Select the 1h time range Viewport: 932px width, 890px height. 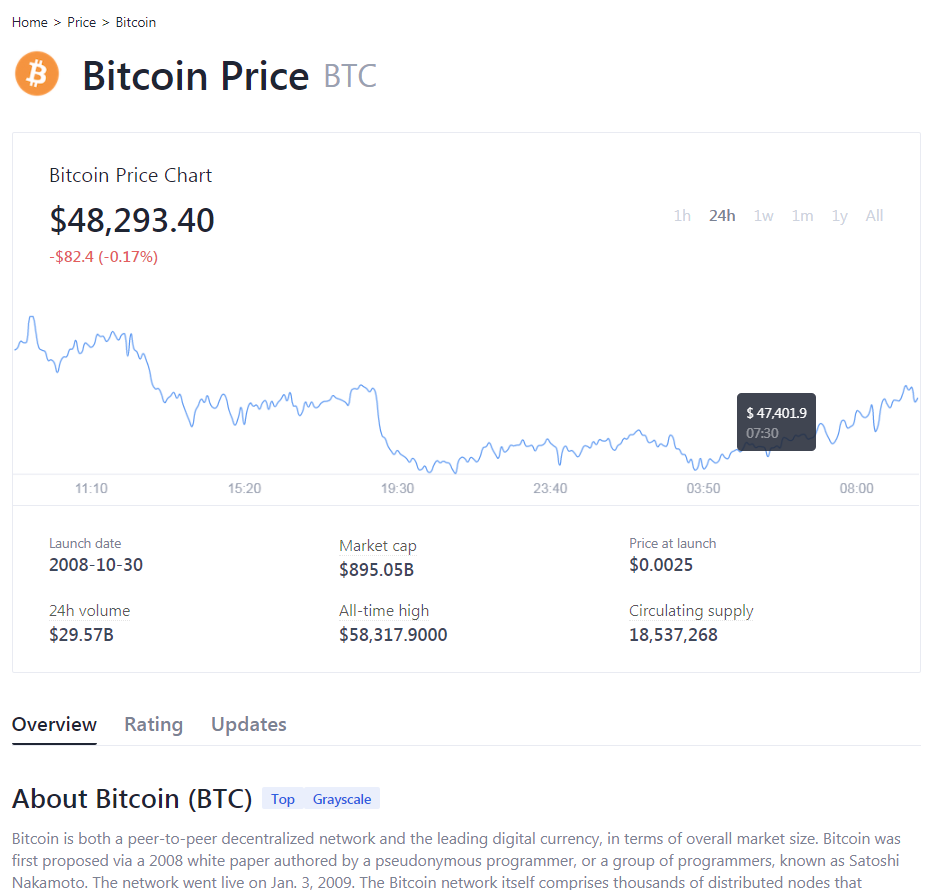point(682,215)
